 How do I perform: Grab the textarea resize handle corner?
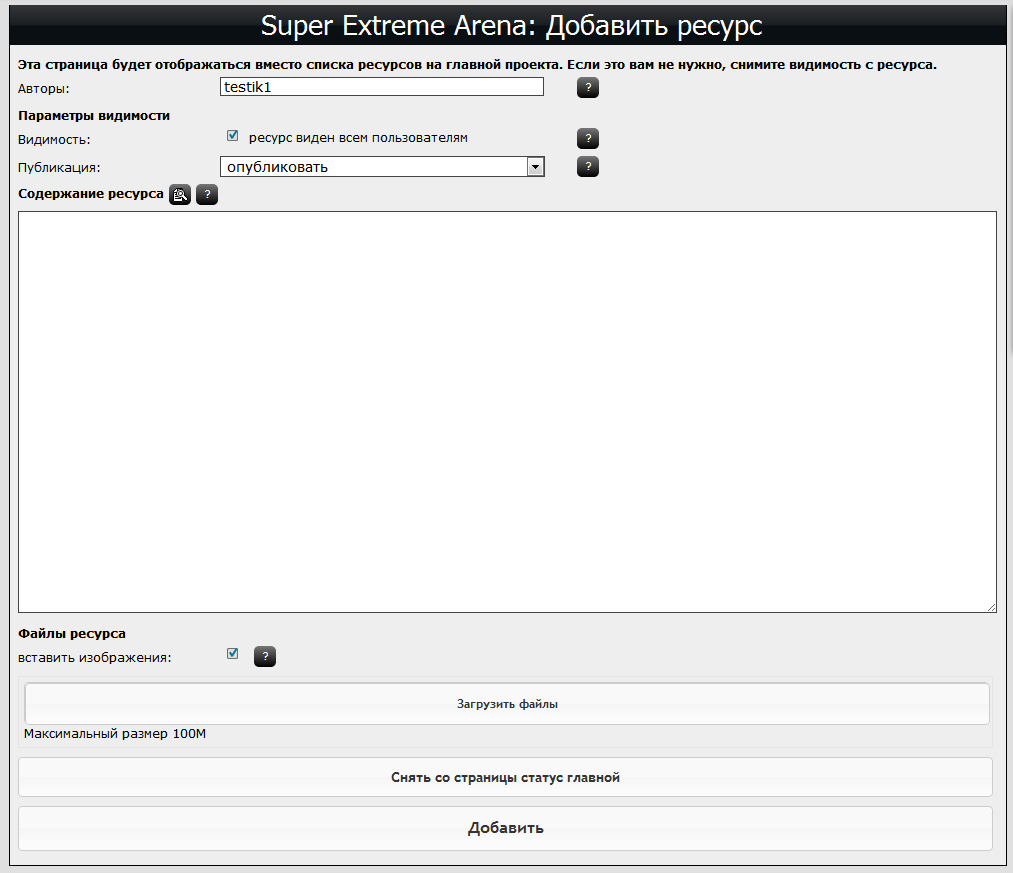[x=992, y=607]
